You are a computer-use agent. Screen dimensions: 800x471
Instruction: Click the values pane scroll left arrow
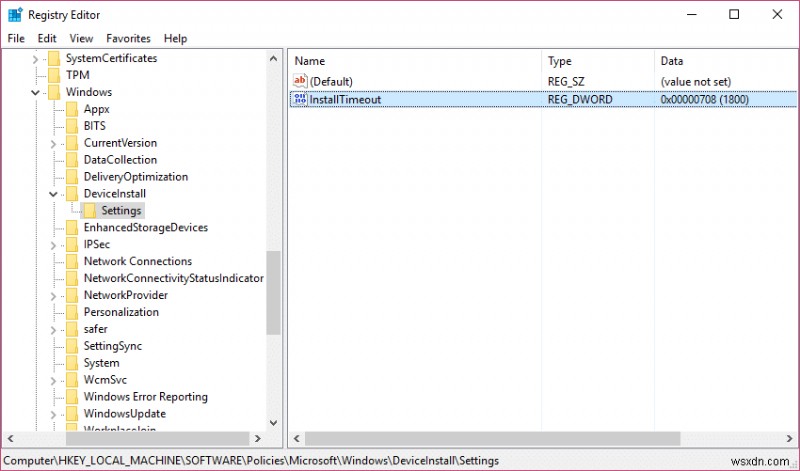[297, 438]
